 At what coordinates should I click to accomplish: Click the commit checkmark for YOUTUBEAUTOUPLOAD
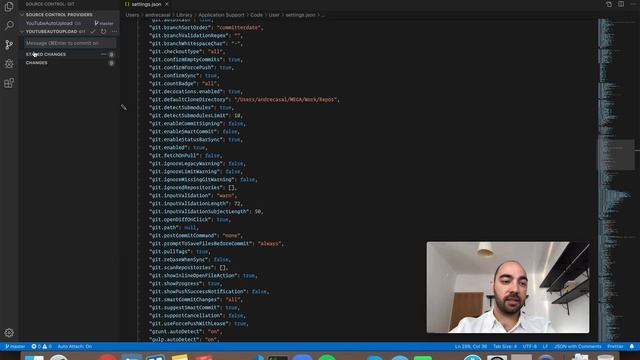[x=93, y=31]
